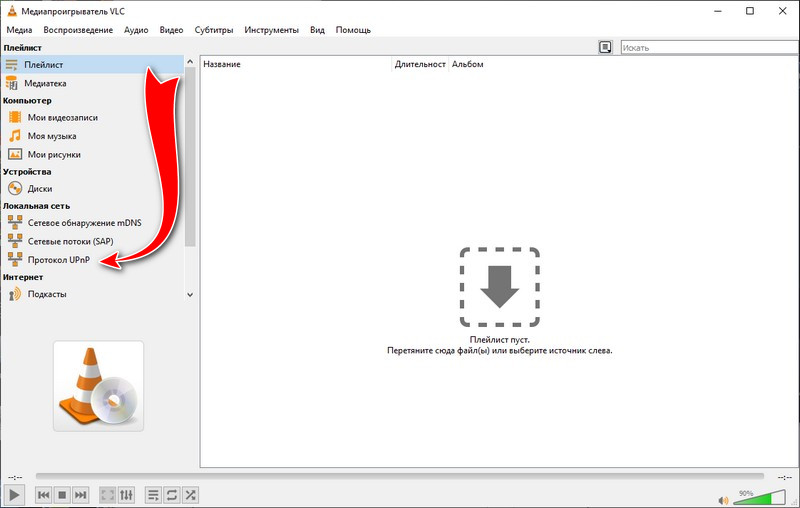Image resolution: width=800 pixels, height=508 pixels.
Task: Click the podcast antenna icon
Action: 15,294
